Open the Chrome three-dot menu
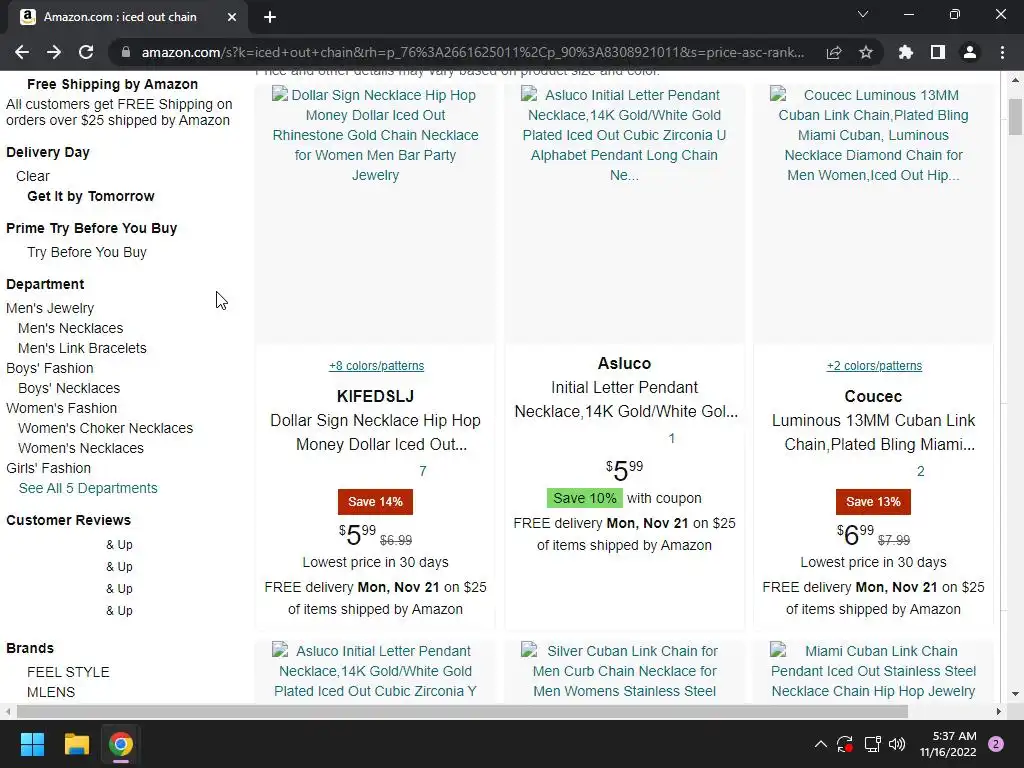Image resolution: width=1024 pixels, height=768 pixels. click(x=1002, y=52)
